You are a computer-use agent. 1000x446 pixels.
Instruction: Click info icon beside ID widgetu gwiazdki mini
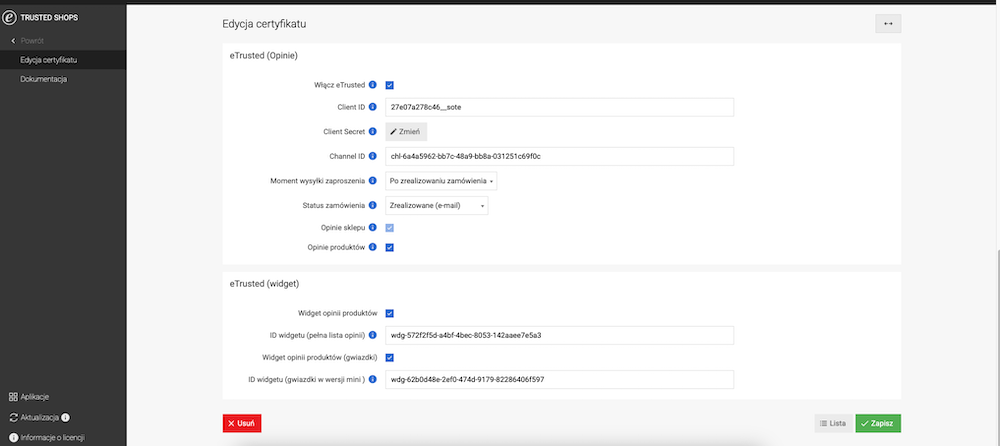coord(372,379)
